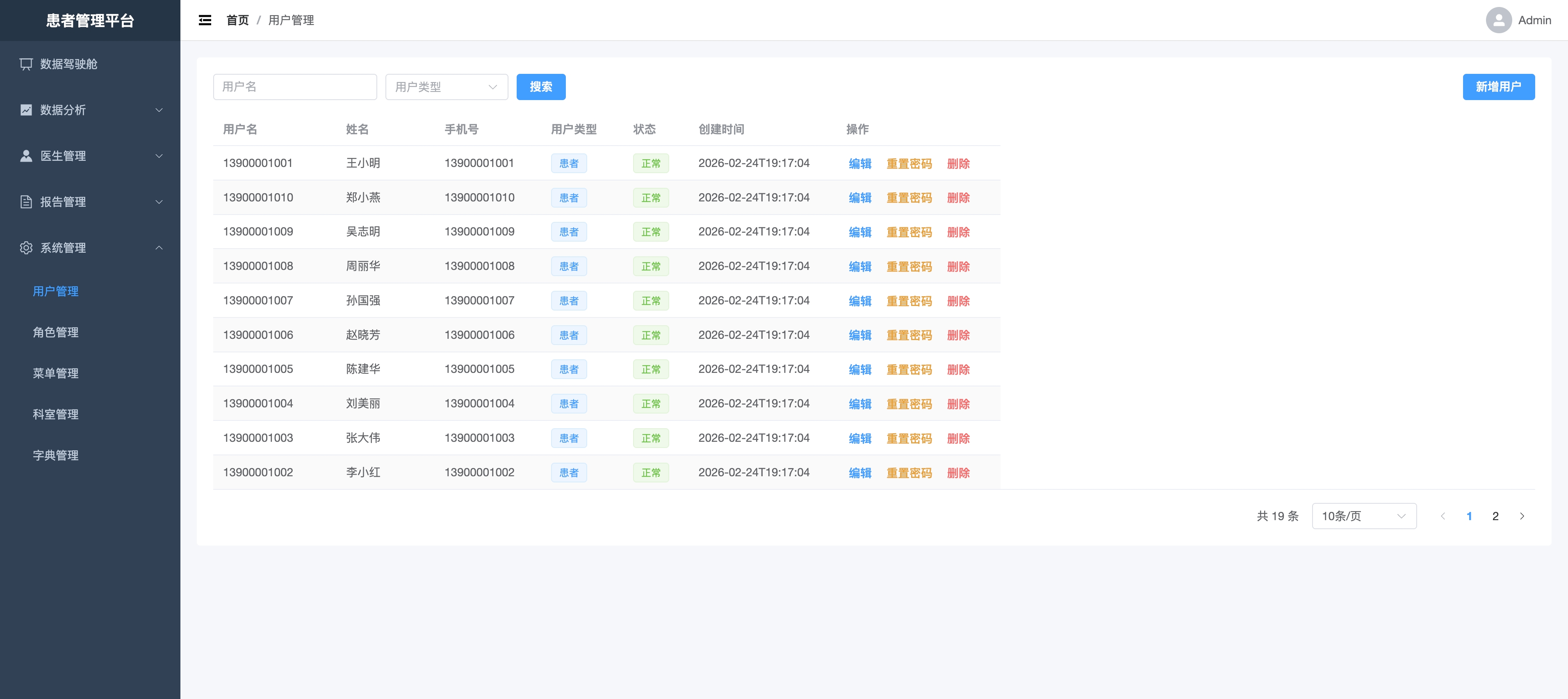Image resolution: width=1568 pixels, height=699 pixels.
Task: Click the 正常 status tag for 郑小燕
Action: (651, 198)
